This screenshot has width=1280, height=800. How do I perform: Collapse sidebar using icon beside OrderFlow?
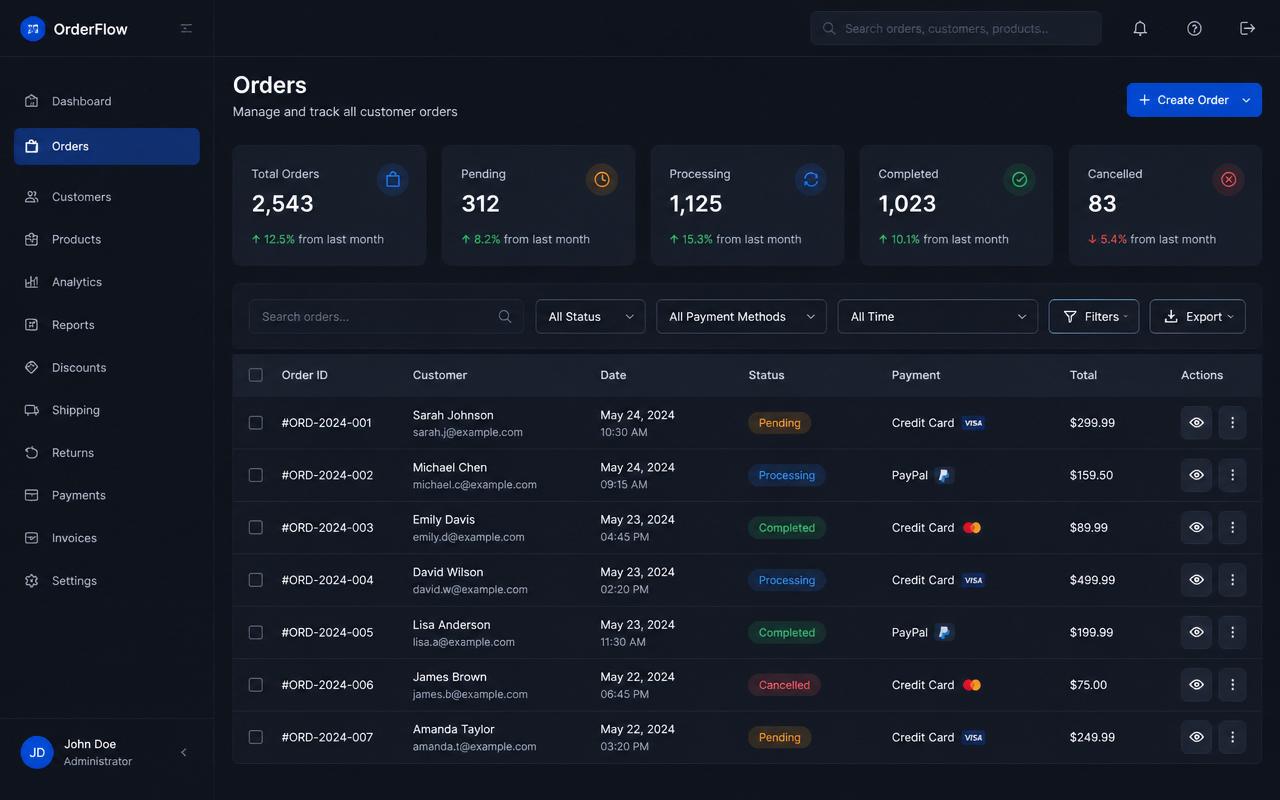click(186, 28)
